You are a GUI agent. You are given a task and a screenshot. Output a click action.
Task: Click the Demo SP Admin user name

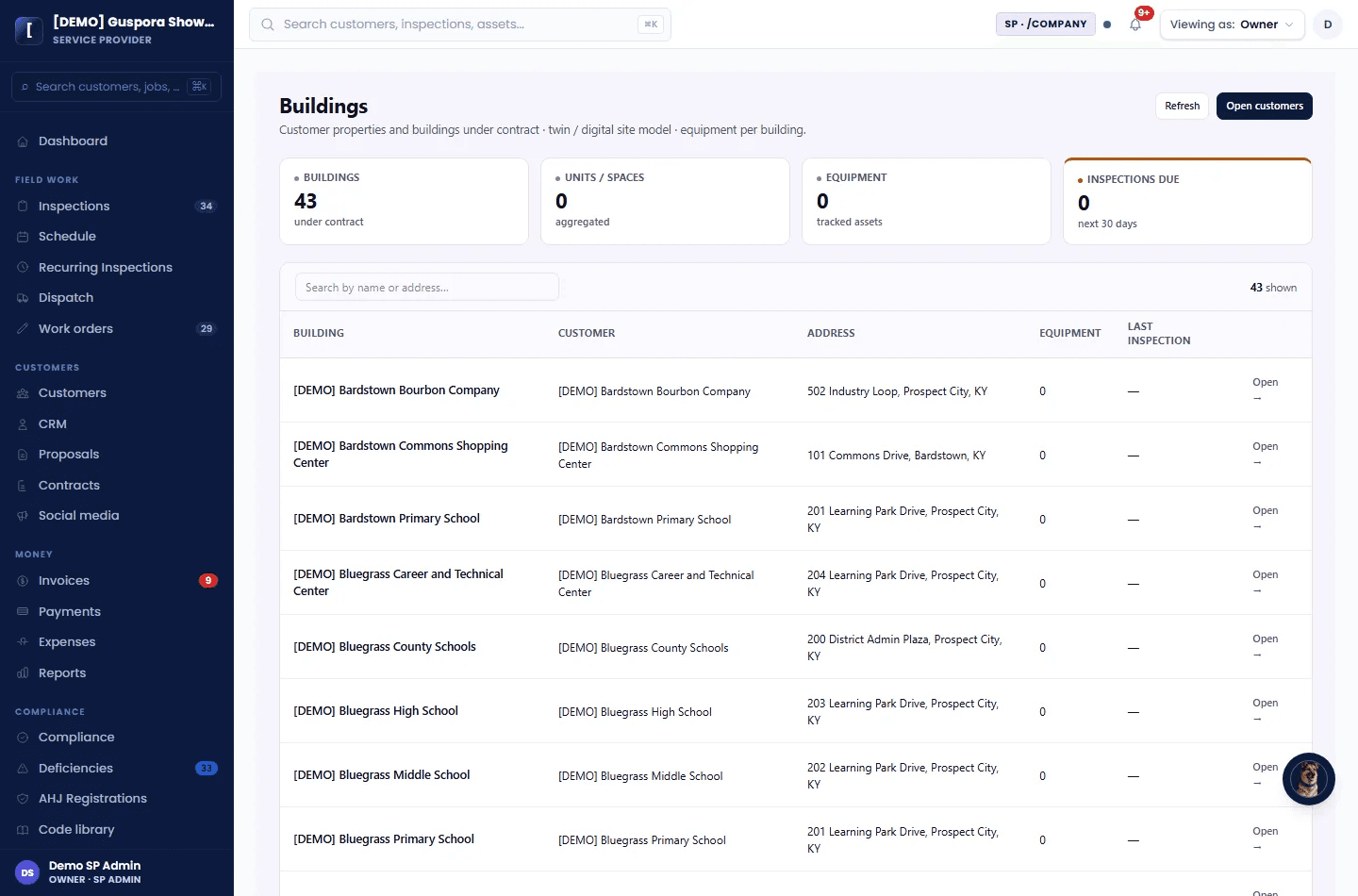pos(94,866)
